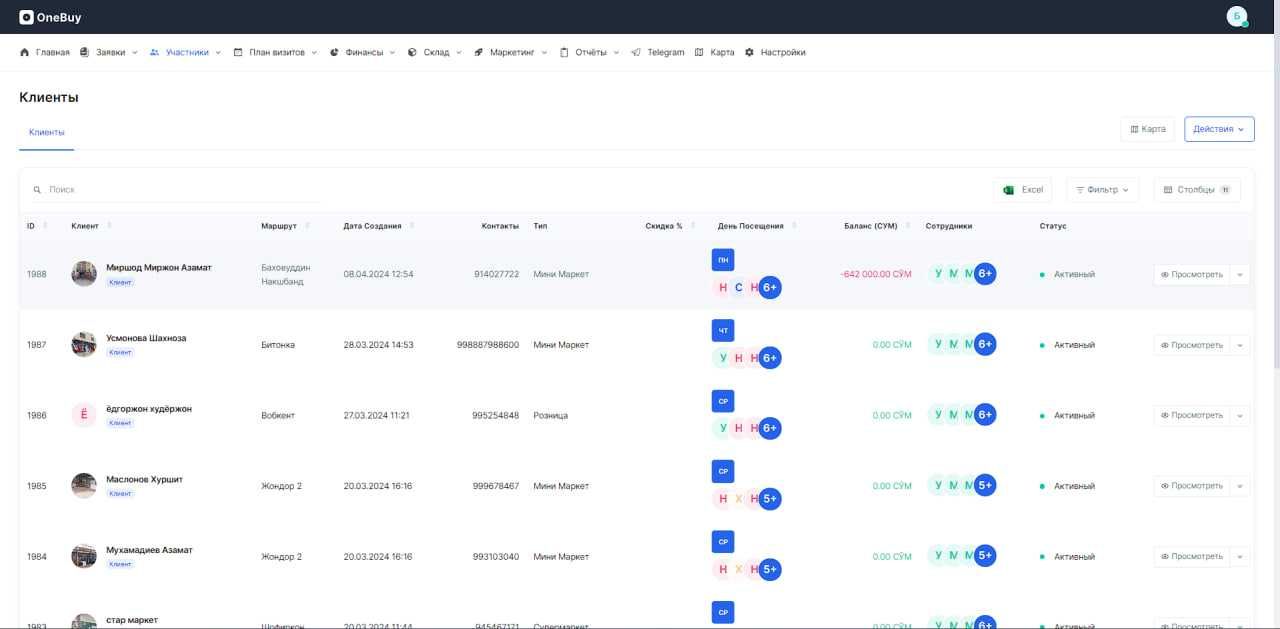This screenshot has height=629, width=1280.
Task: Click visit-day 6+ badge in row 1988
Action: 770,287
